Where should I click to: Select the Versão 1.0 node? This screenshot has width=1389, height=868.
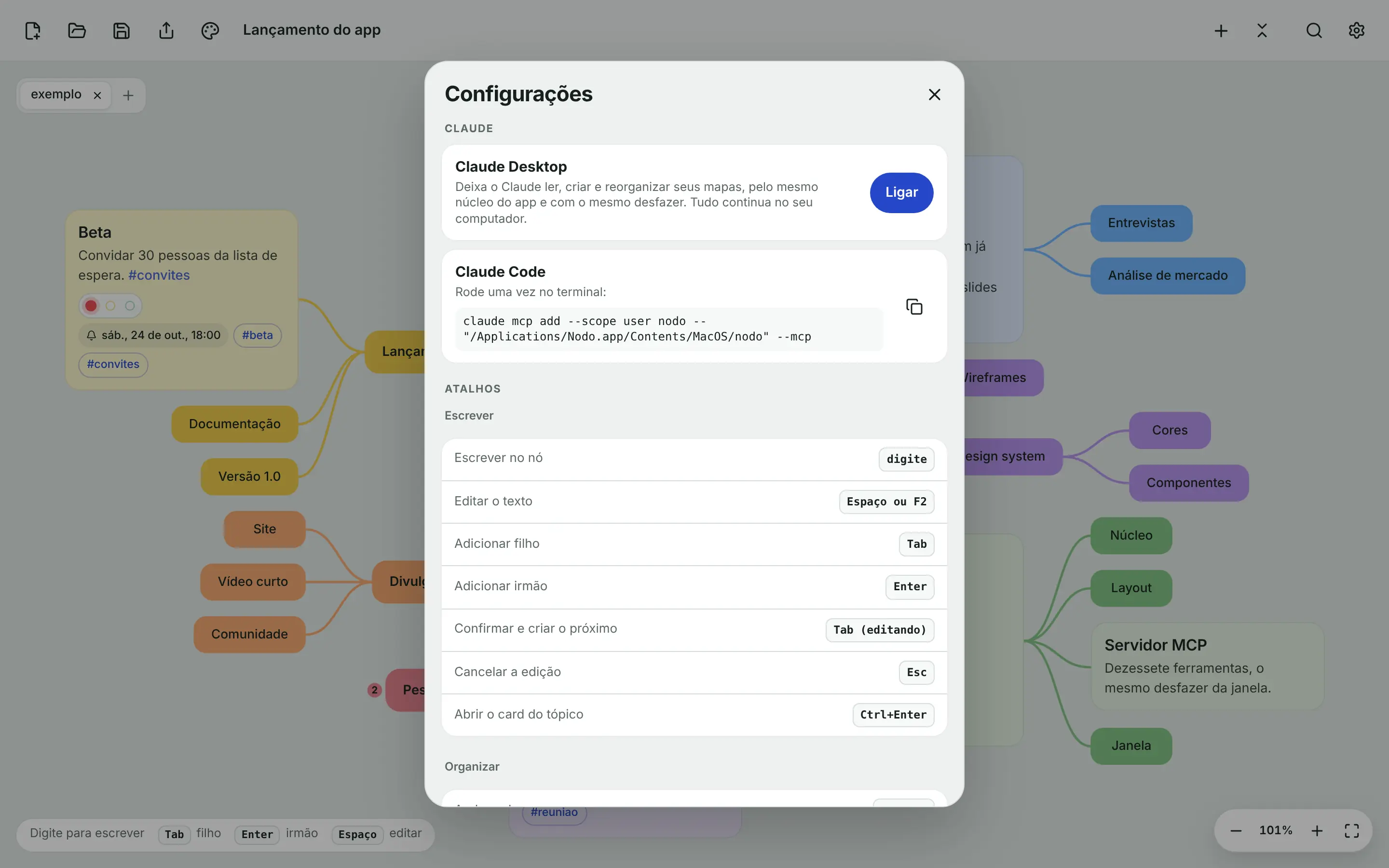click(249, 476)
